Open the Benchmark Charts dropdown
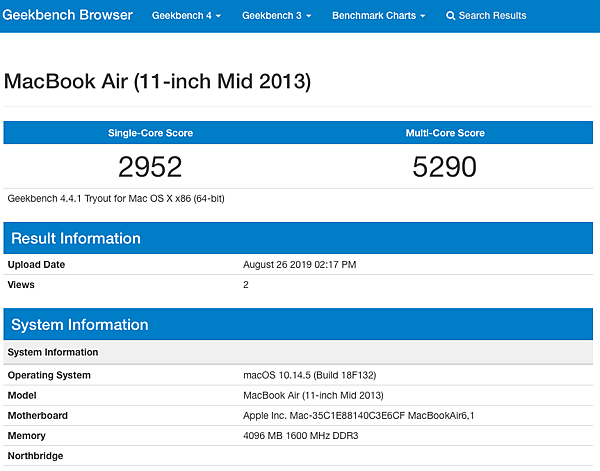The image size is (600, 471). click(x=378, y=16)
